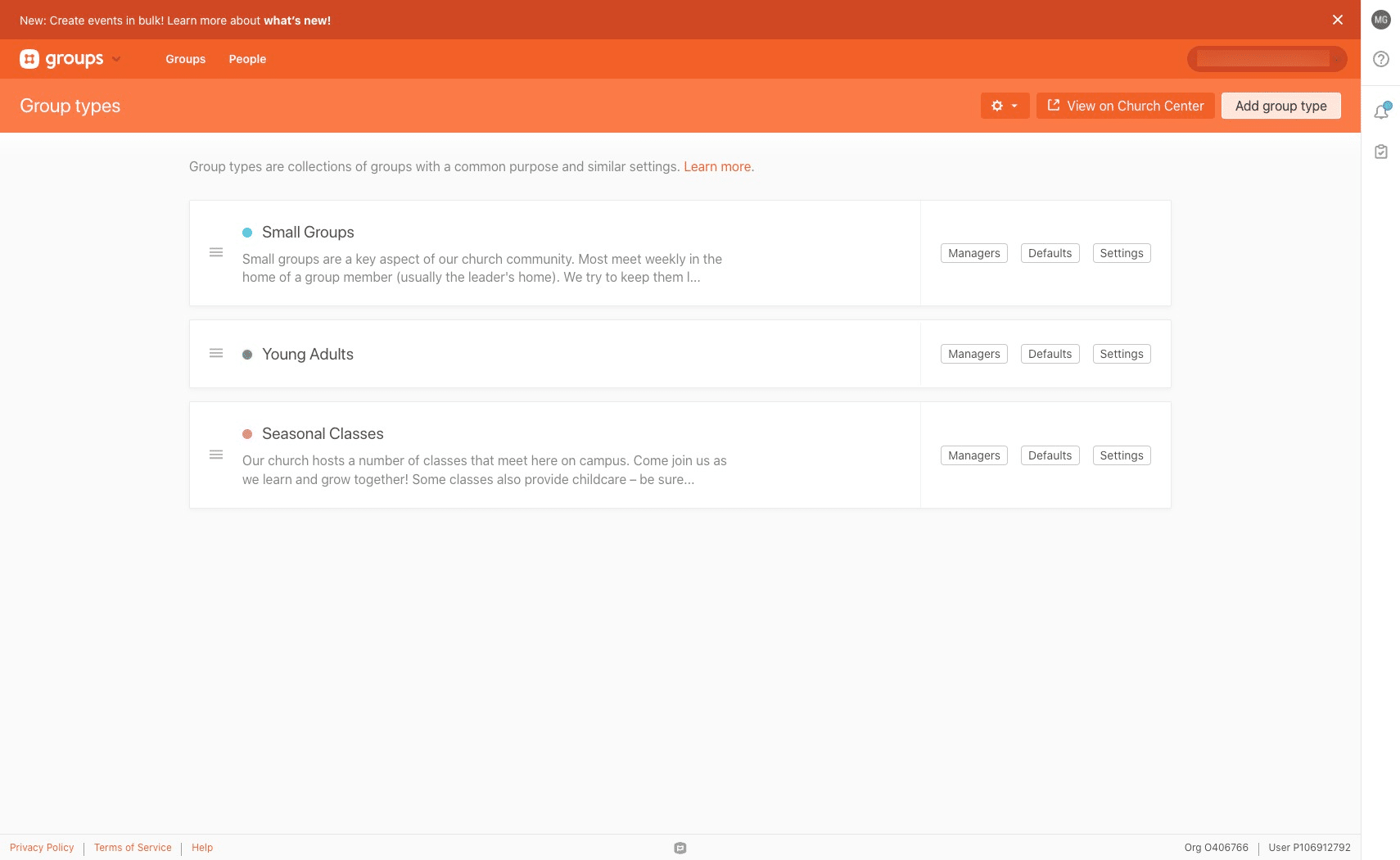
Task: Open the app switcher chevron beside groups
Action: (116, 59)
